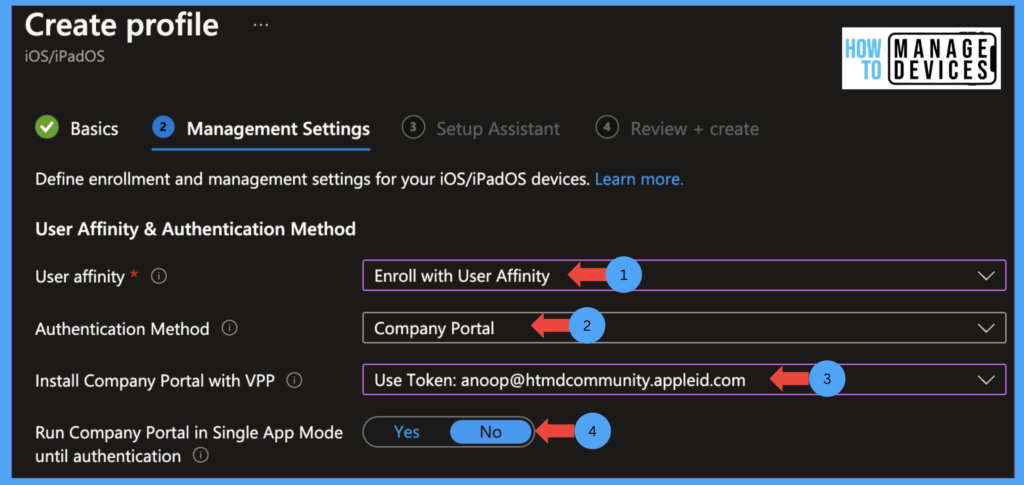Open the Learn more link

(x=639, y=179)
